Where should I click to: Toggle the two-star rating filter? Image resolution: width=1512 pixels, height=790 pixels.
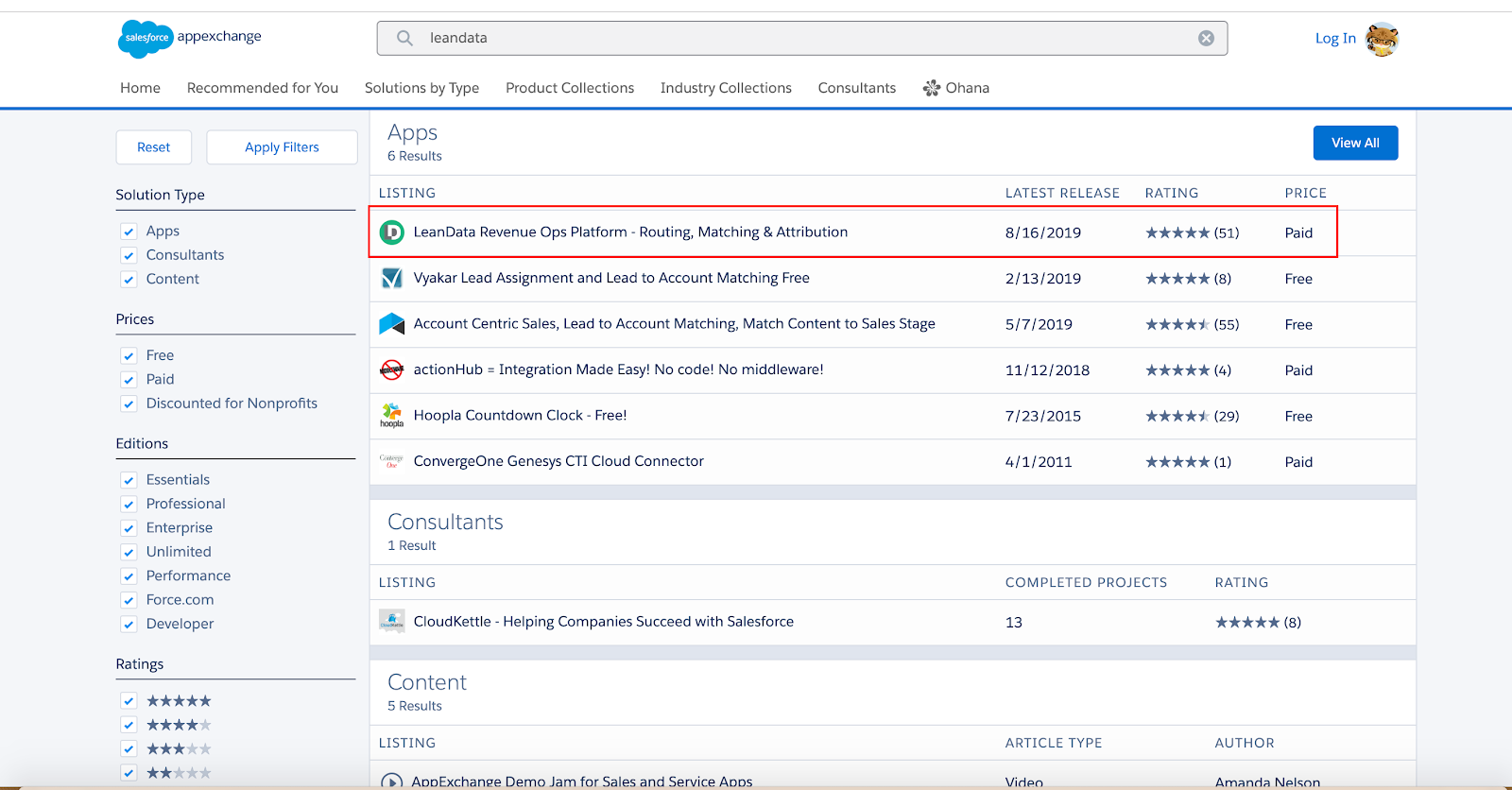click(x=129, y=773)
